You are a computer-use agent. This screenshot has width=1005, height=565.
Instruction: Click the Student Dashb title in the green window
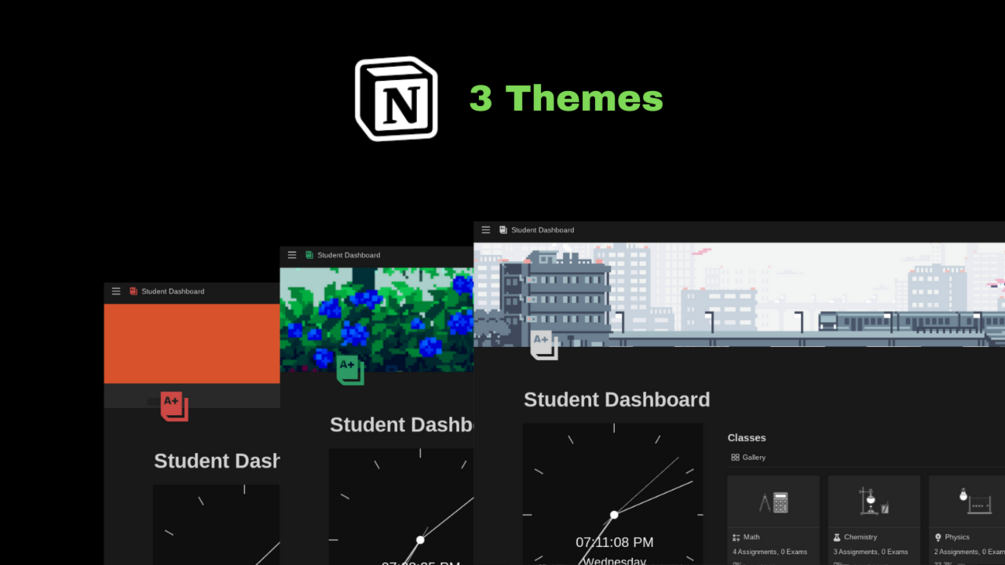(x=401, y=425)
